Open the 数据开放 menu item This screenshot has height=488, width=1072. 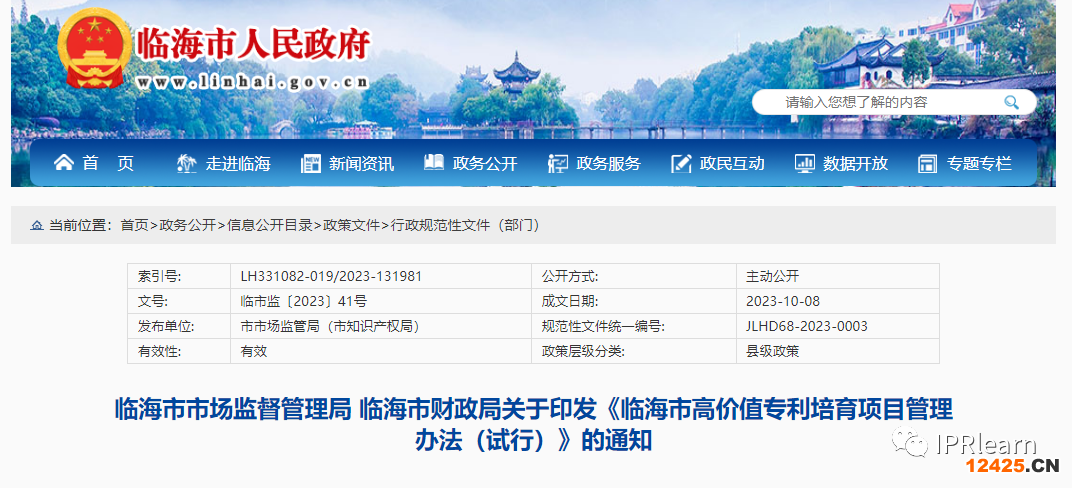(855, 163)
